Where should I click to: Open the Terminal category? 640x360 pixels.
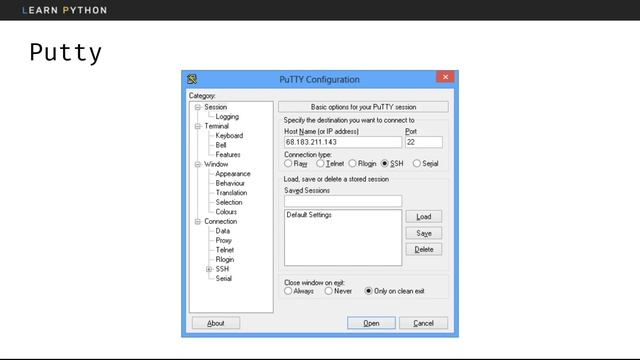click(216, 126)
